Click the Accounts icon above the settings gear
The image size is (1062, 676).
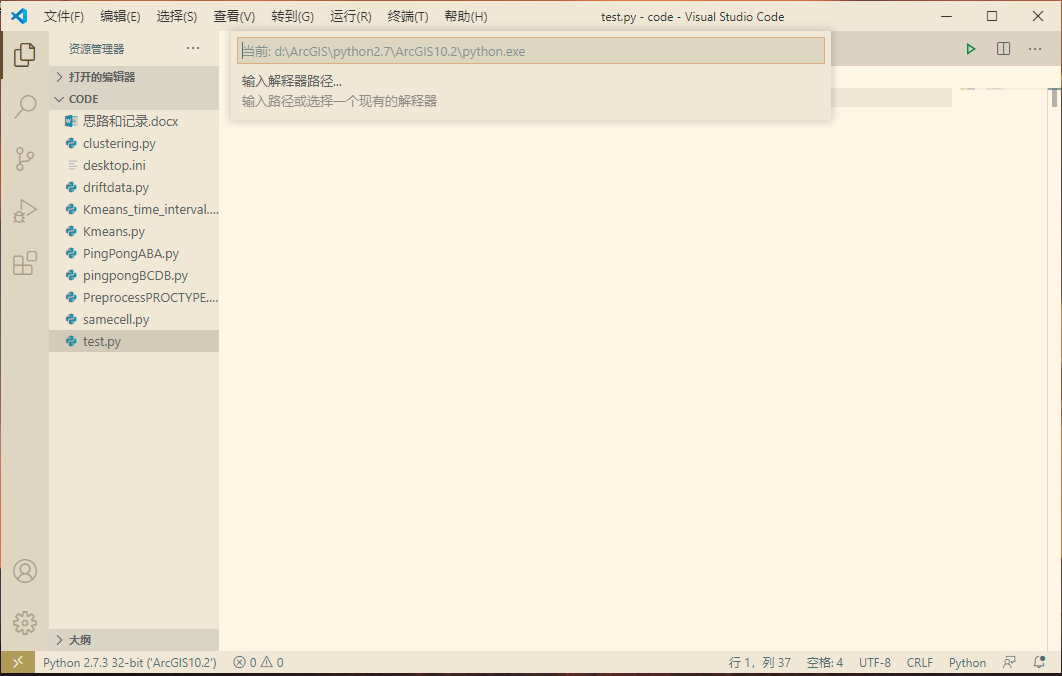[x=24, y=571]
